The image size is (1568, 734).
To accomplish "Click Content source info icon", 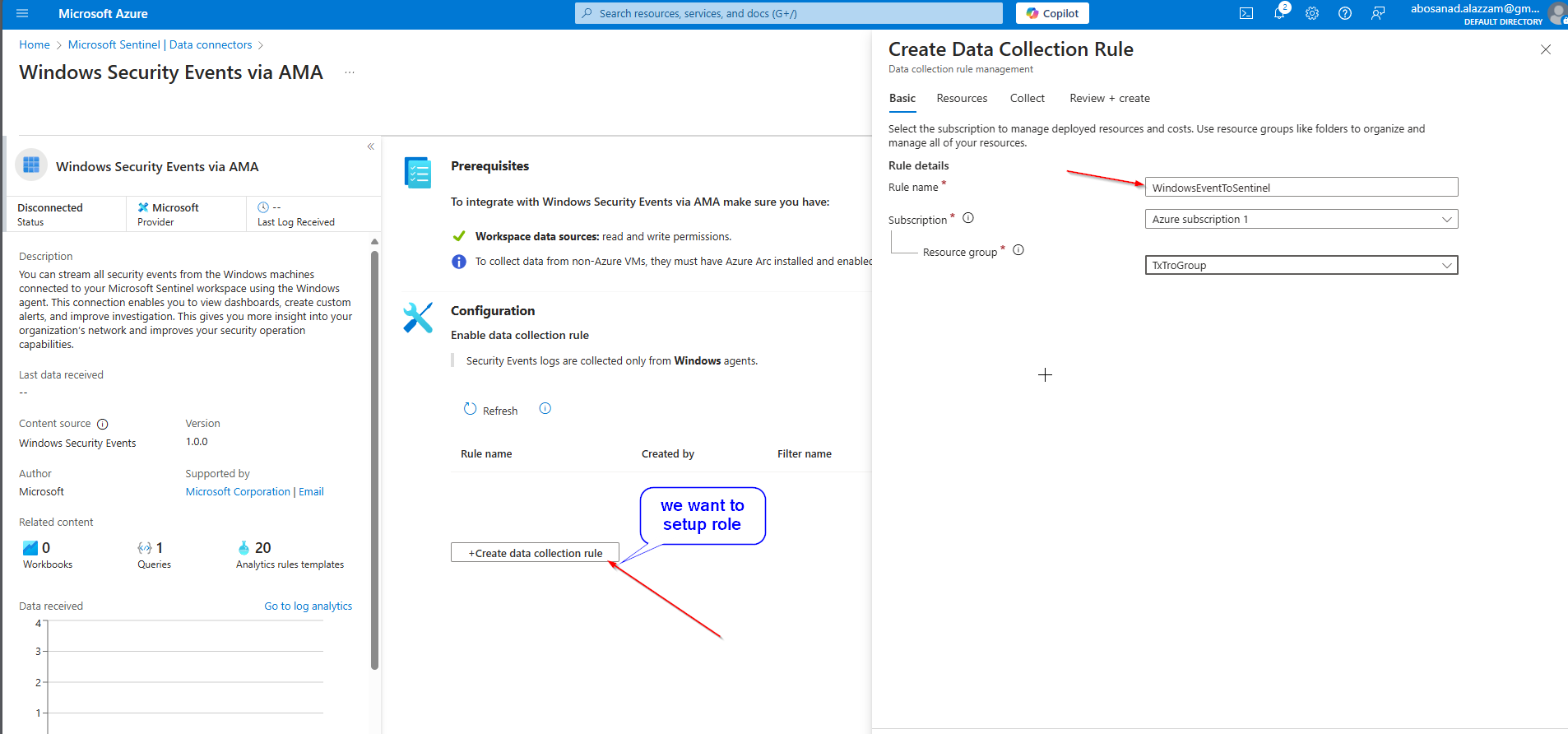I will [103, 425].
